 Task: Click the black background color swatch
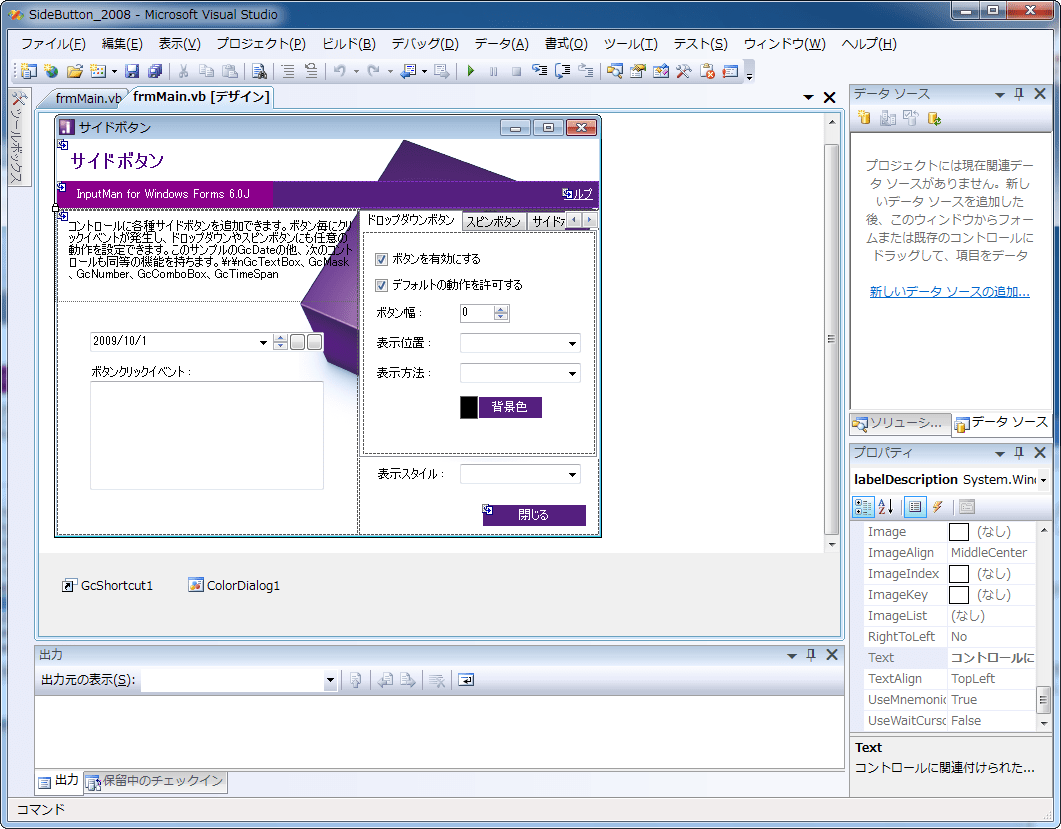pos(468,407)
